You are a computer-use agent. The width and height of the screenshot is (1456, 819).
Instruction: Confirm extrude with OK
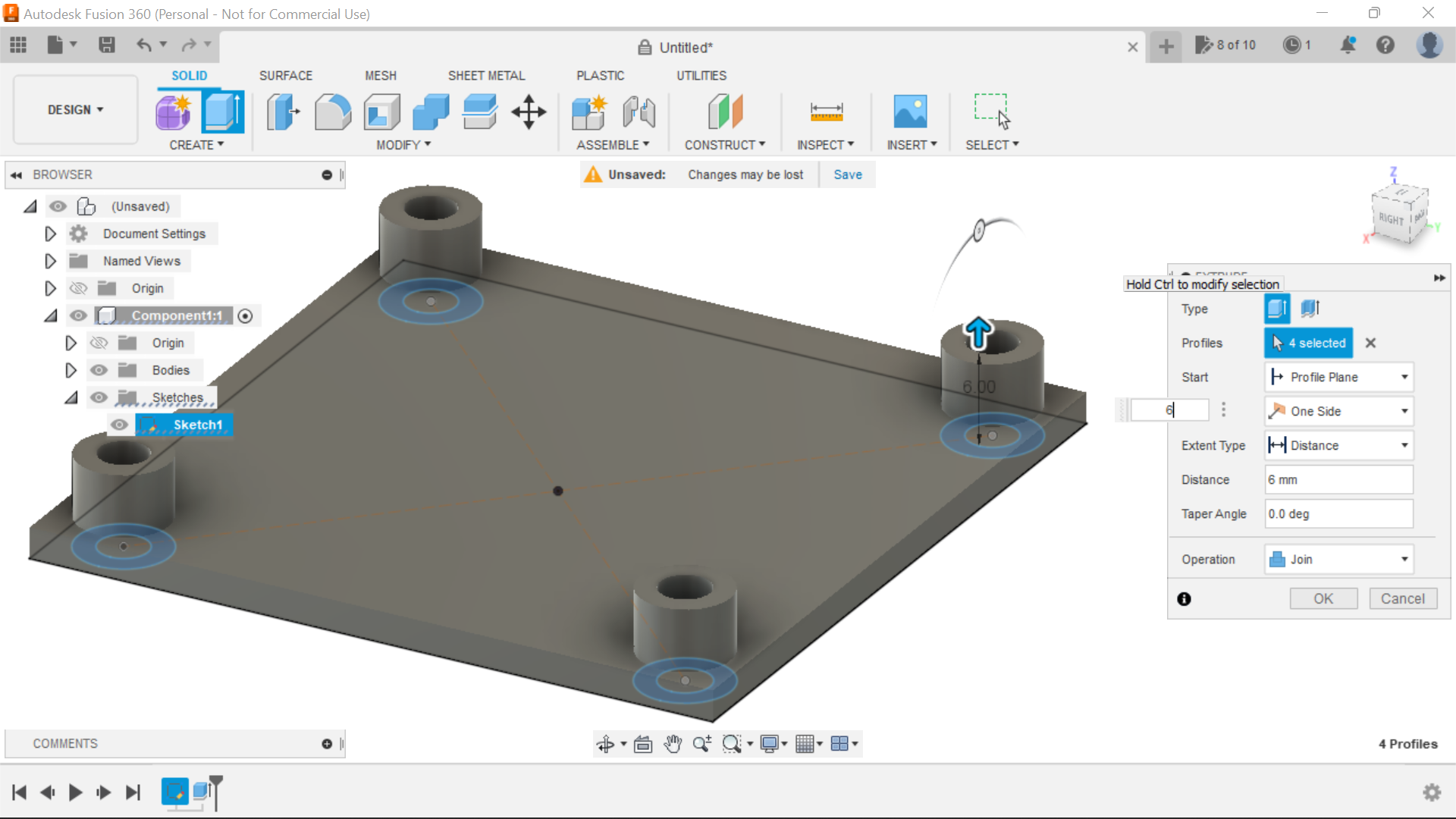pyautogui.click(x=1323, y=598)
